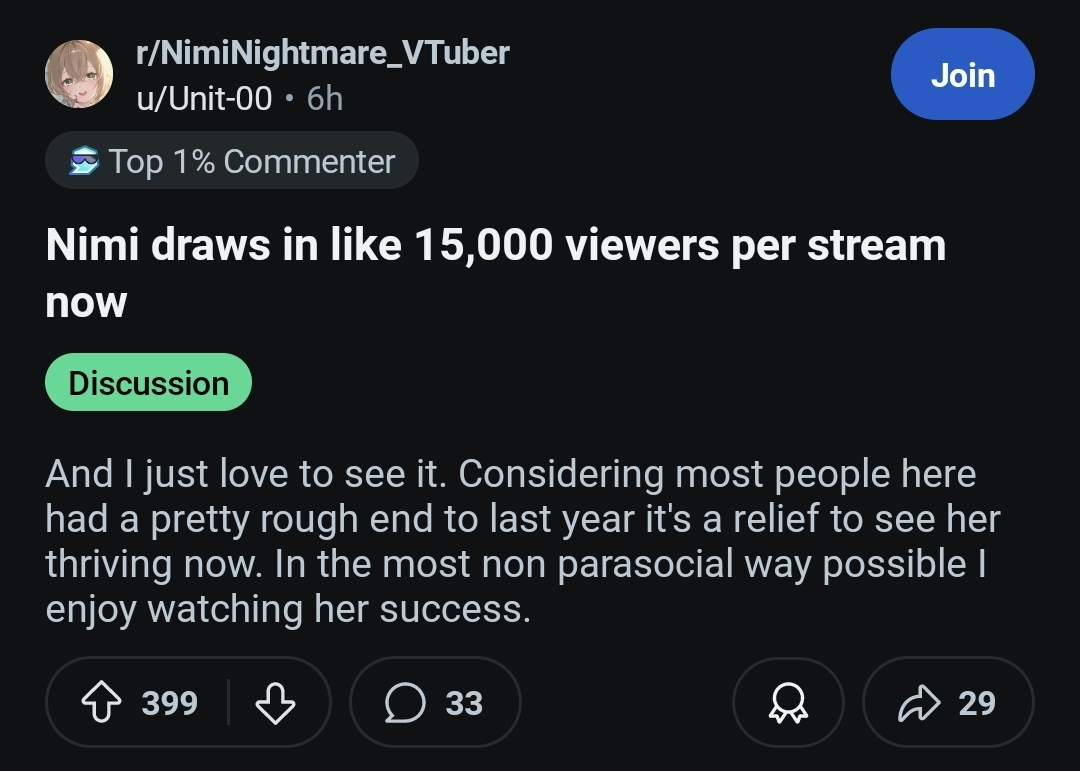Click the 29 shares count
Screen dimensions: 1080x771
click(x=976, y=703)
